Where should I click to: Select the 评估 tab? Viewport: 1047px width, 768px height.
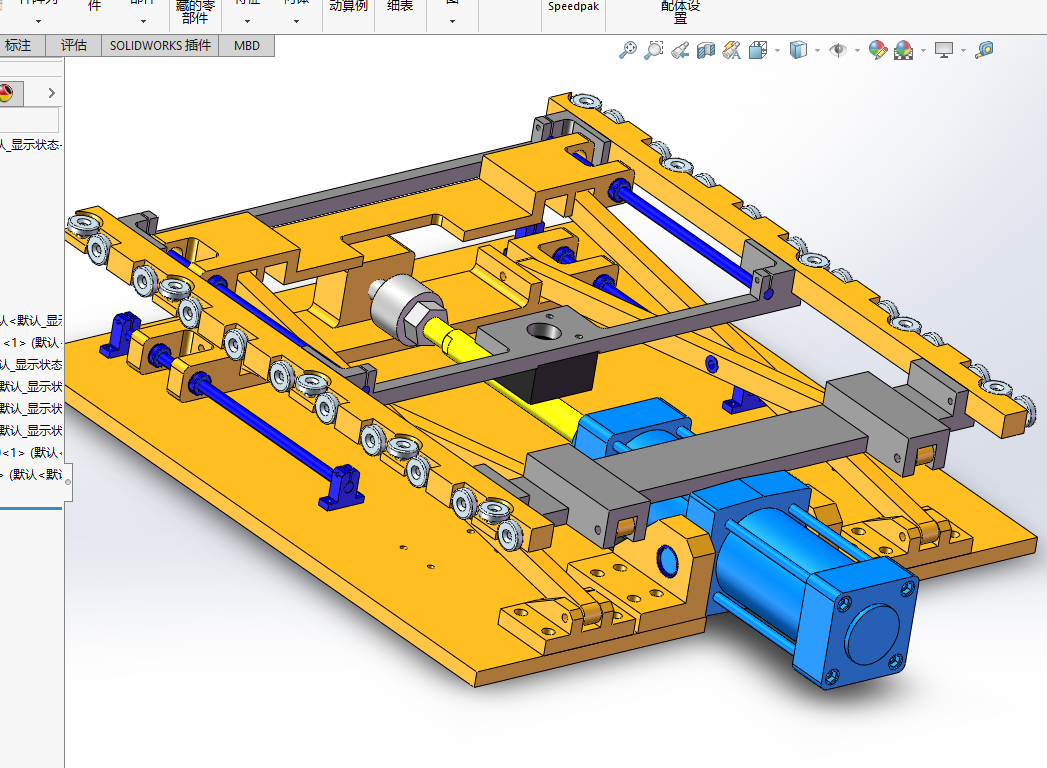coord(73,45)
